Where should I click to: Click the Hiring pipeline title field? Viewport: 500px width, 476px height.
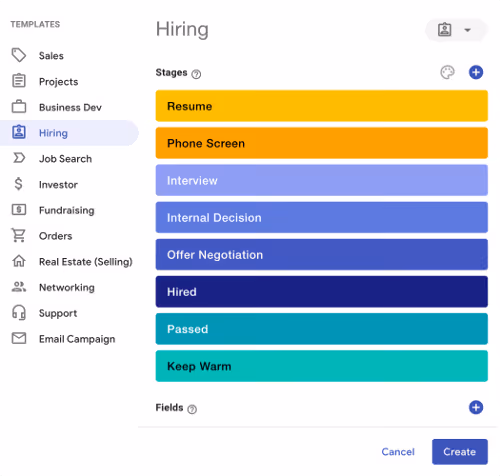click(182, 30)
